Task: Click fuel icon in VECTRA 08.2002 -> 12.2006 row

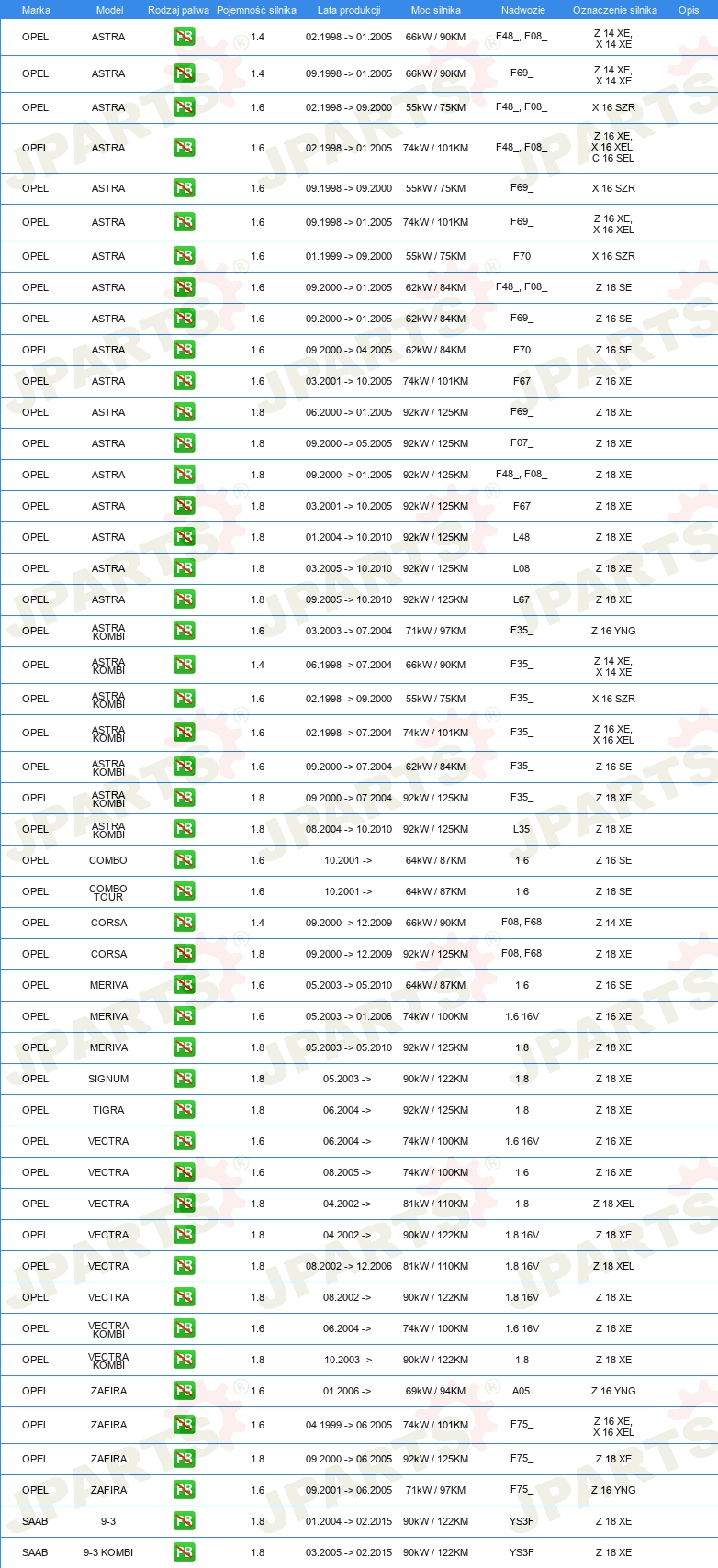Action: (184, 1266)
